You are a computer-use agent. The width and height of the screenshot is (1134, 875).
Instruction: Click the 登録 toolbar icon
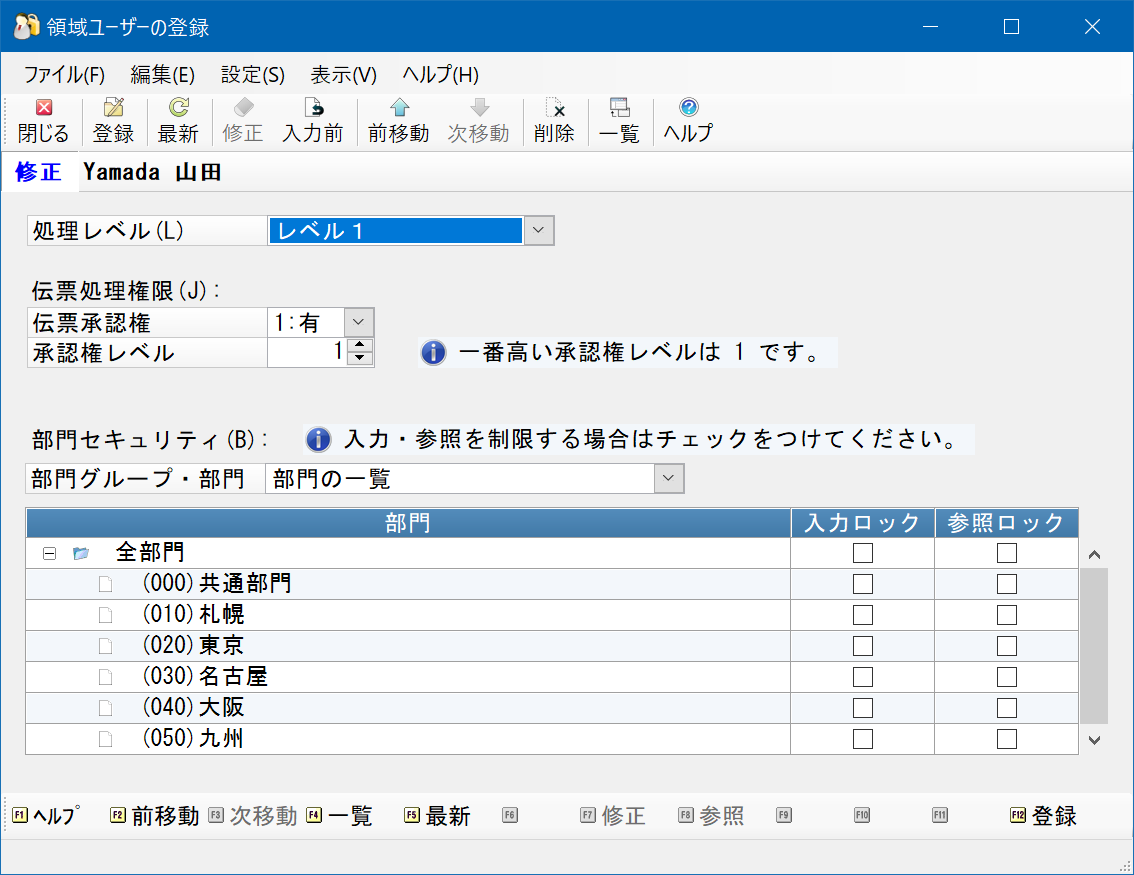(114, 121)
